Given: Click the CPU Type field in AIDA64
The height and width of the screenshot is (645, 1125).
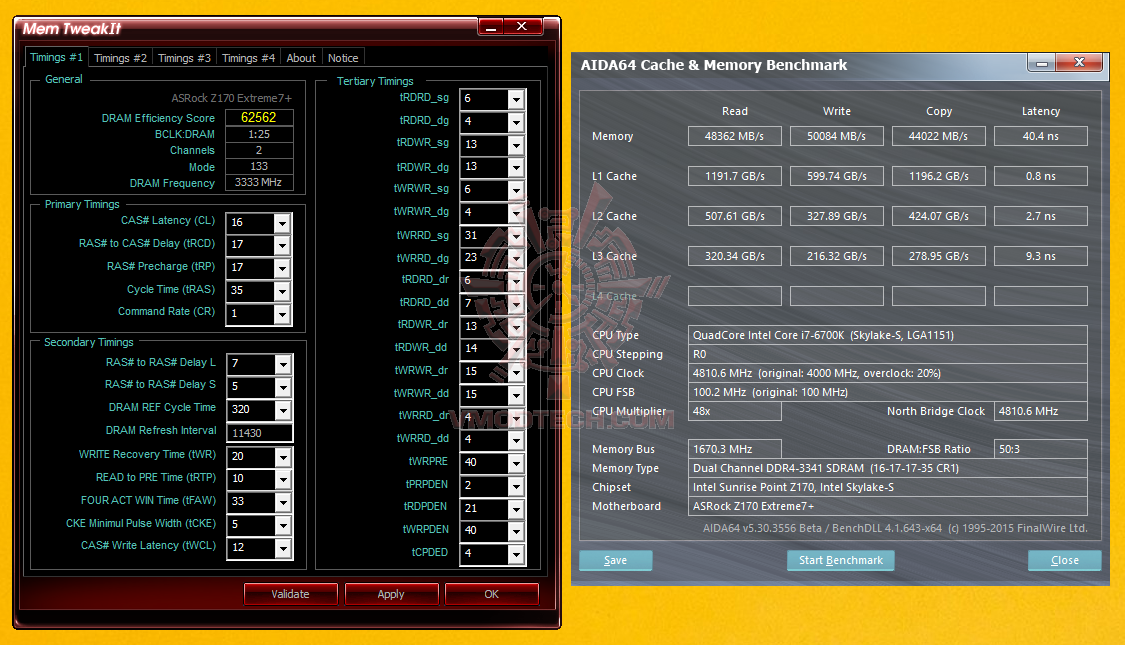Looking at the screenshot, I should coord(888,335).
